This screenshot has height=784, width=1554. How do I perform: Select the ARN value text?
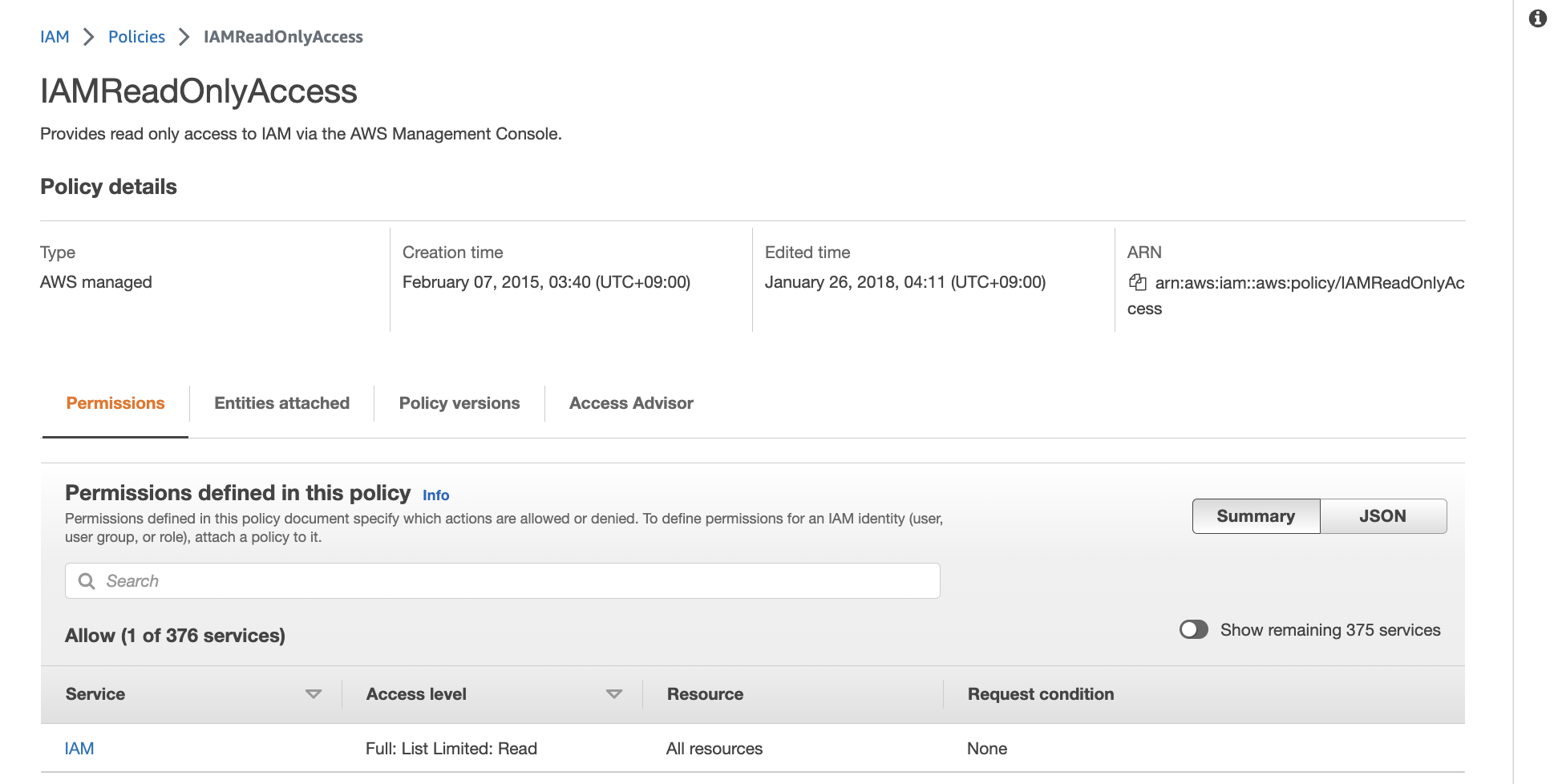click(1296, 296)
